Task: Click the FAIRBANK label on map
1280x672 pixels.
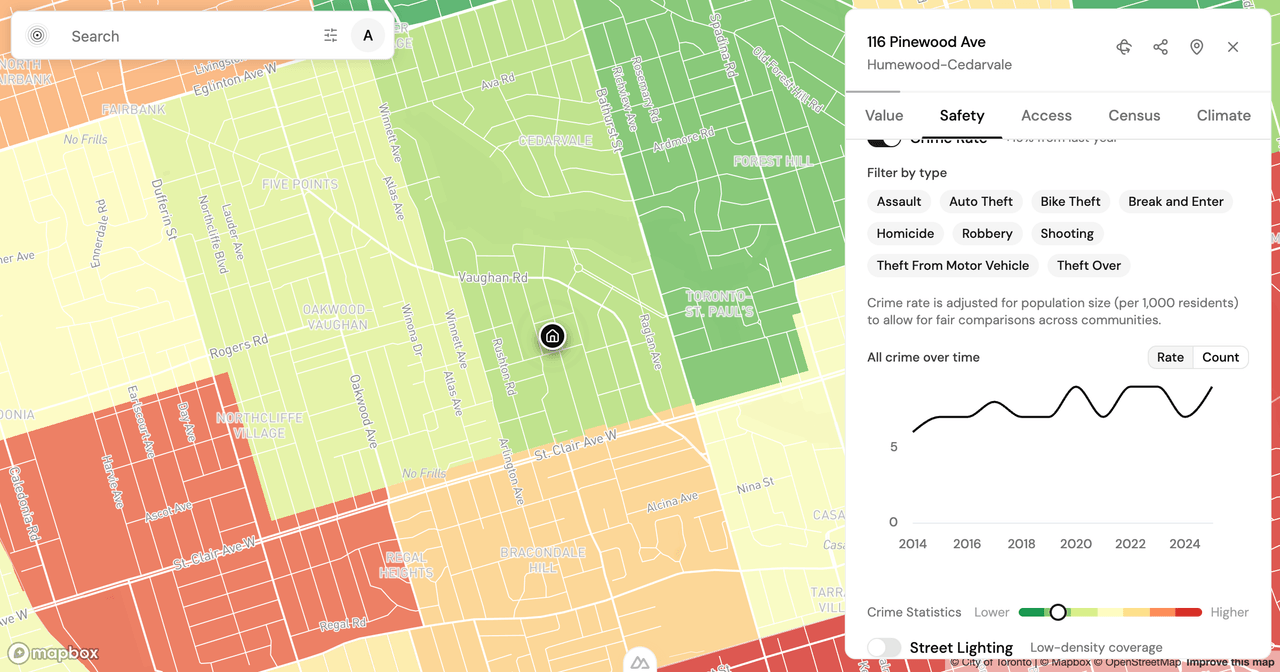Action: [x=133, y=109]
